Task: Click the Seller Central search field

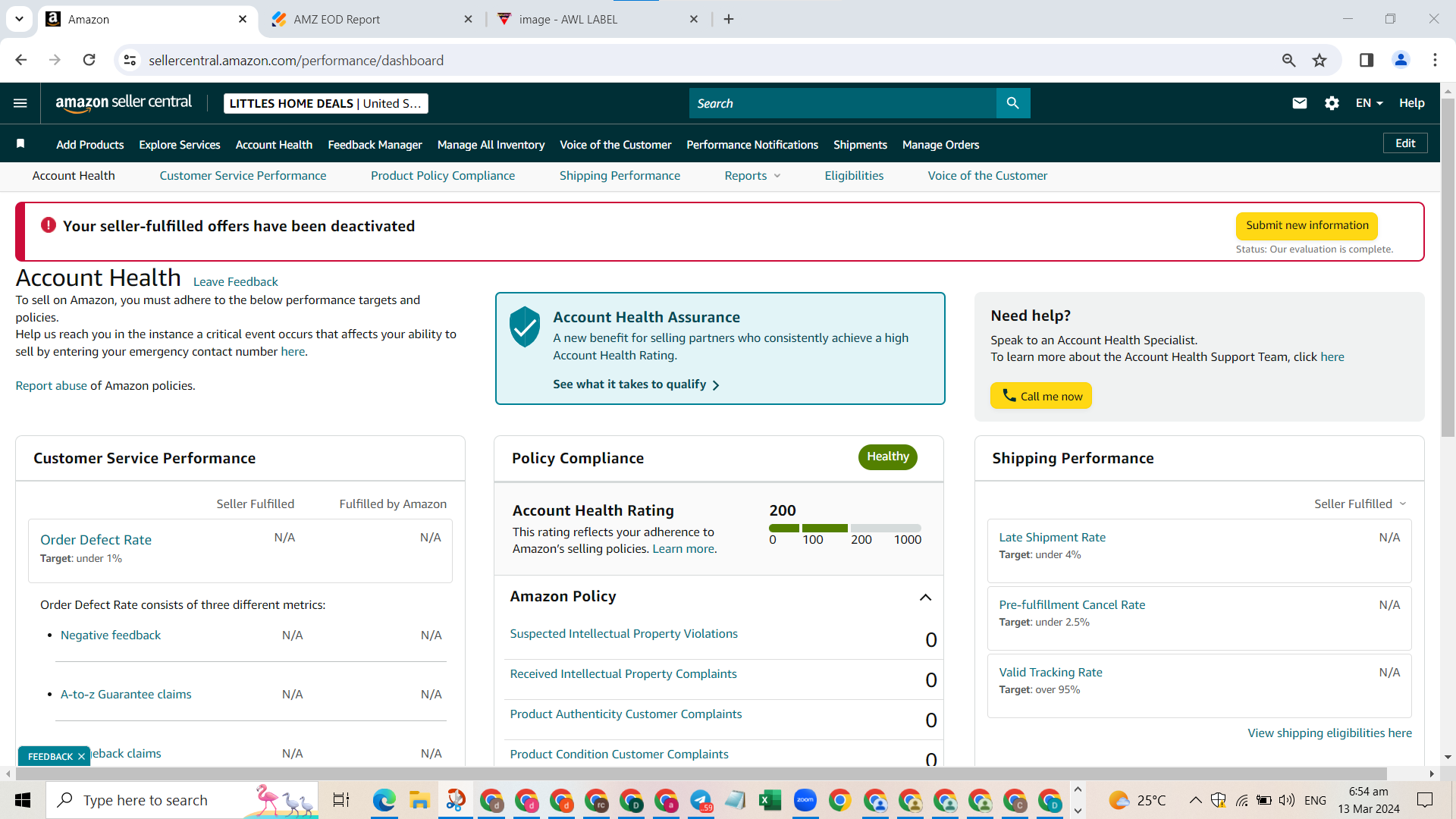Action: click(843, 103)
